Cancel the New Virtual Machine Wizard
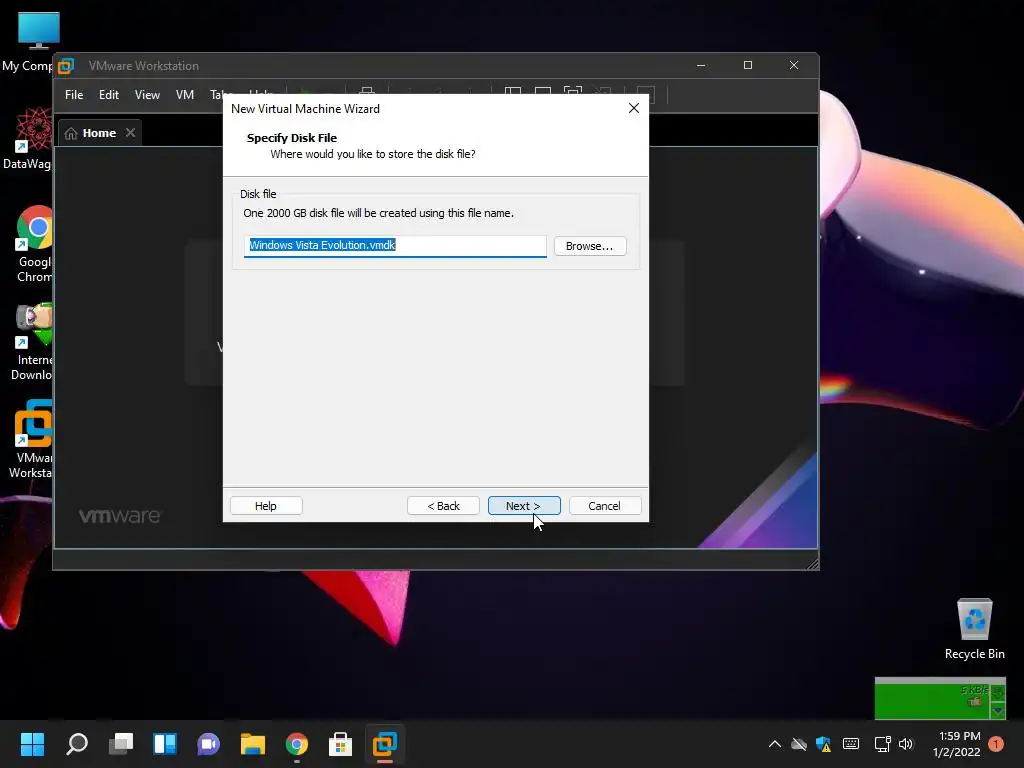This screenshot has height=768, width=1024. (x=605, y=505)
